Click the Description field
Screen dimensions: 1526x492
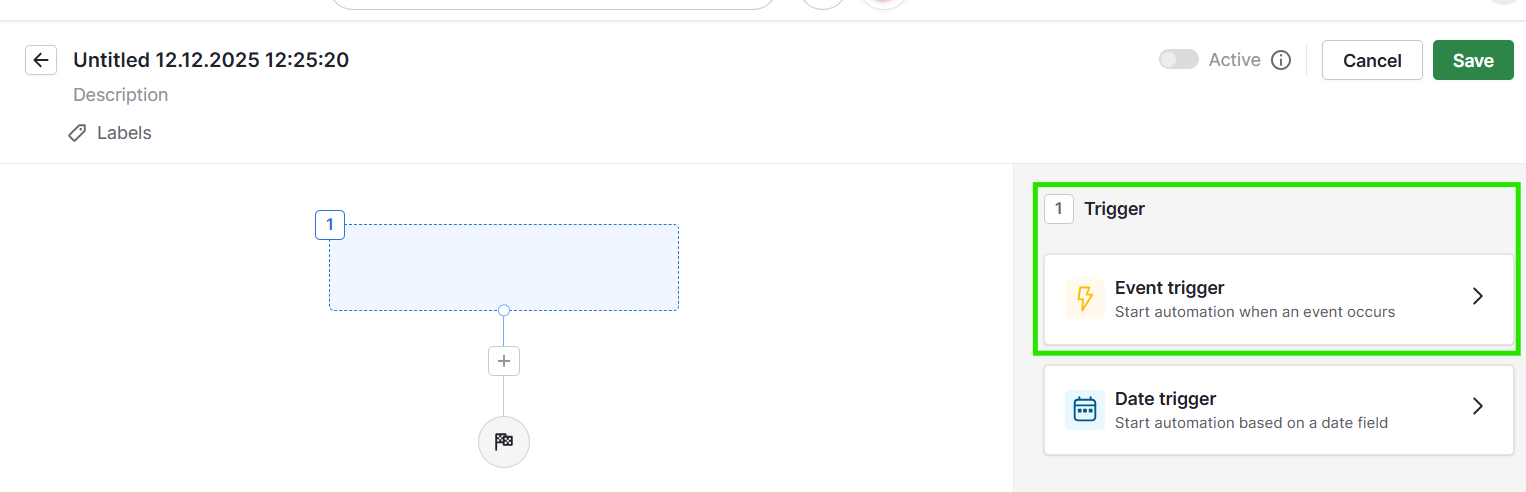[121, 95]
